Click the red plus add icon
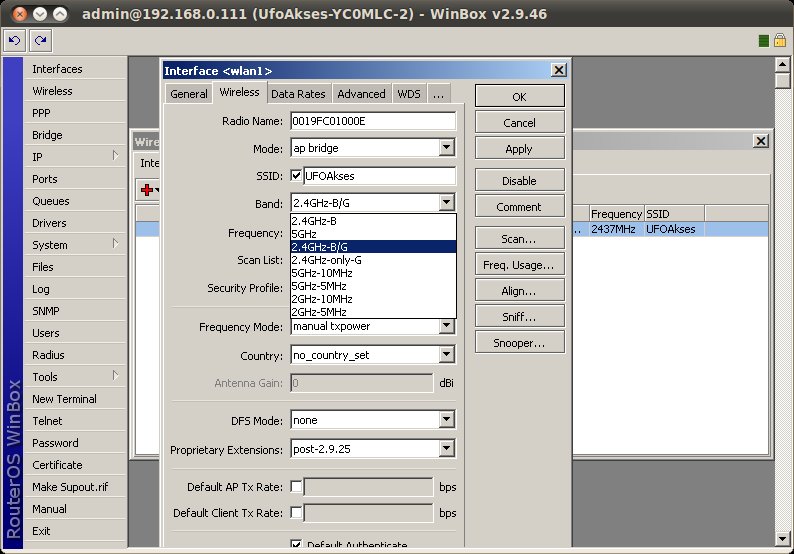Screen dimensions: 794x554 (x=148, y=189)
